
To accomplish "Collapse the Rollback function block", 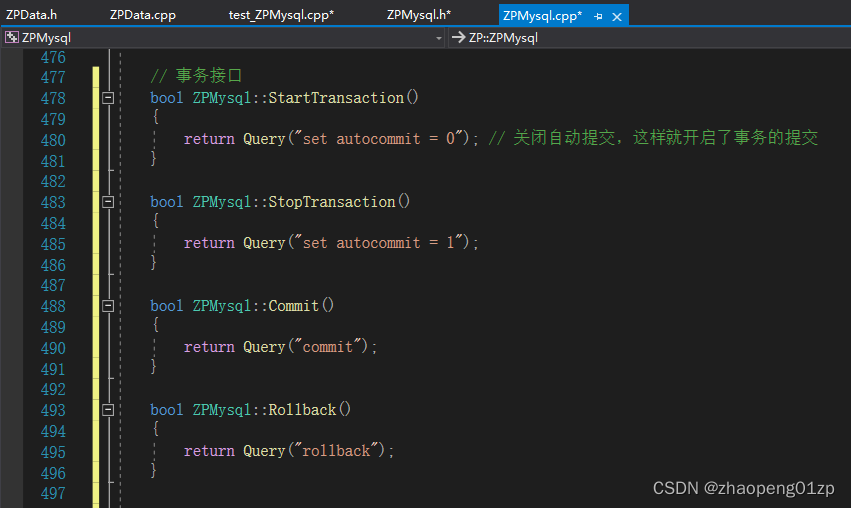I will 108,410.
